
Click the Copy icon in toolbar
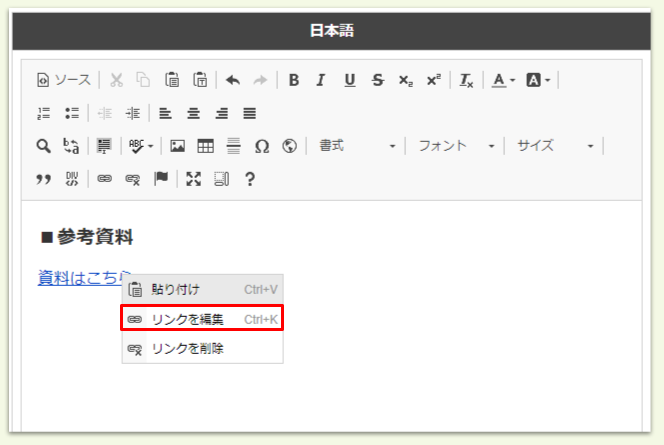pos(143,80)
